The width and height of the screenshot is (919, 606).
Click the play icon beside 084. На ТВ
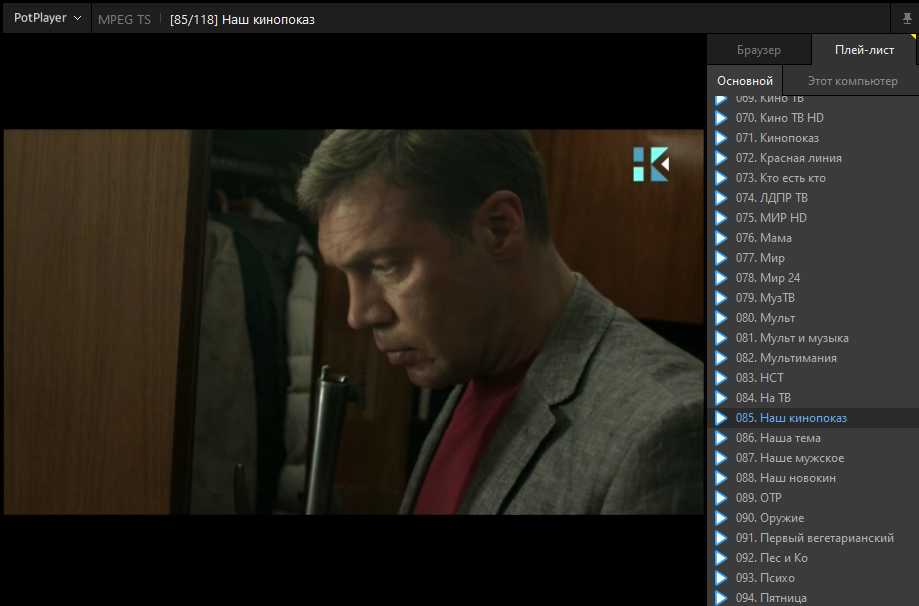click(721, 398)
